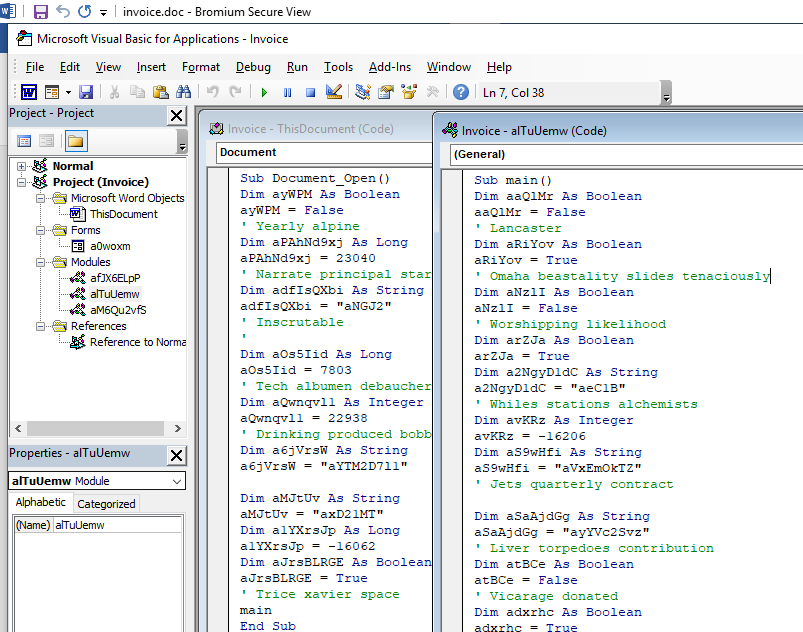Viewport: 803px width, 632px height.
Task: Click the Cut scissors icon
Action: click(114, 93)
